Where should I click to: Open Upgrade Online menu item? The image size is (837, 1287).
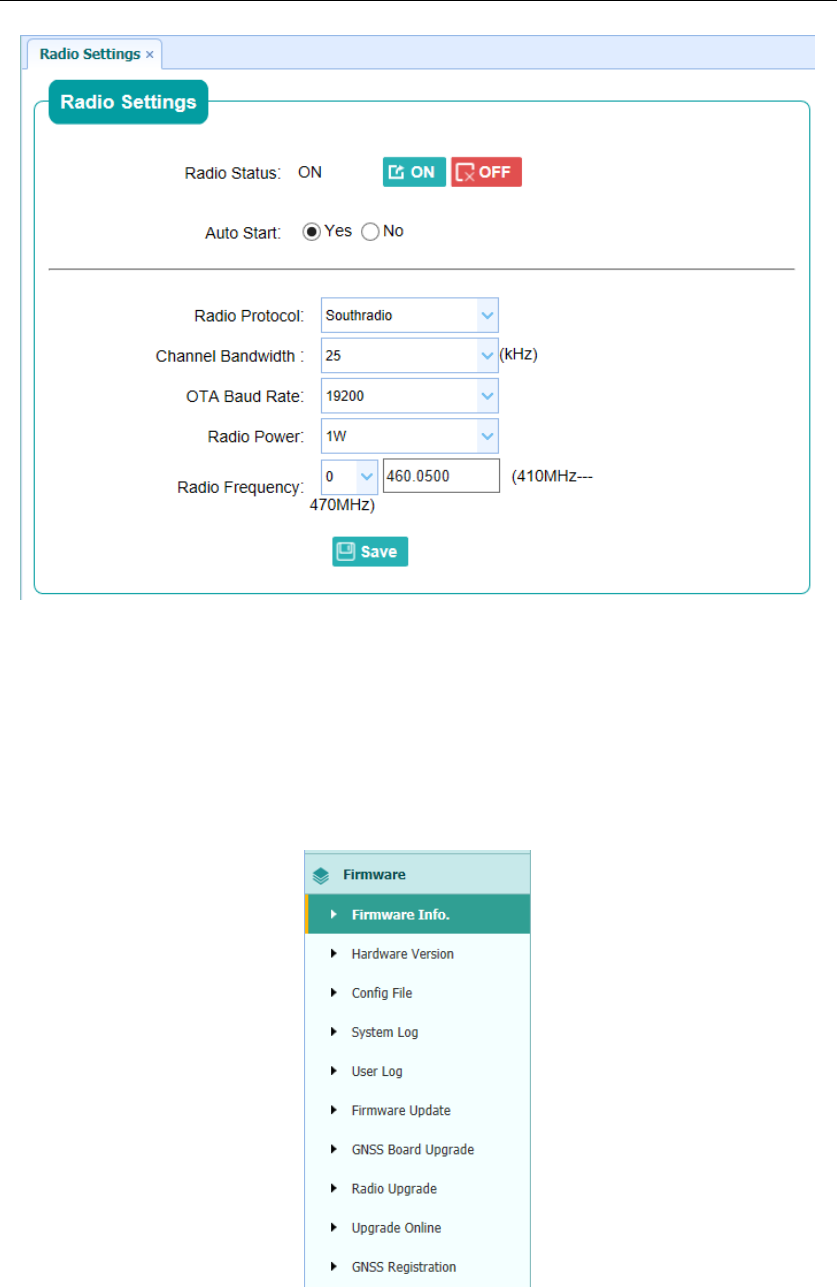tap(417, 1228)
